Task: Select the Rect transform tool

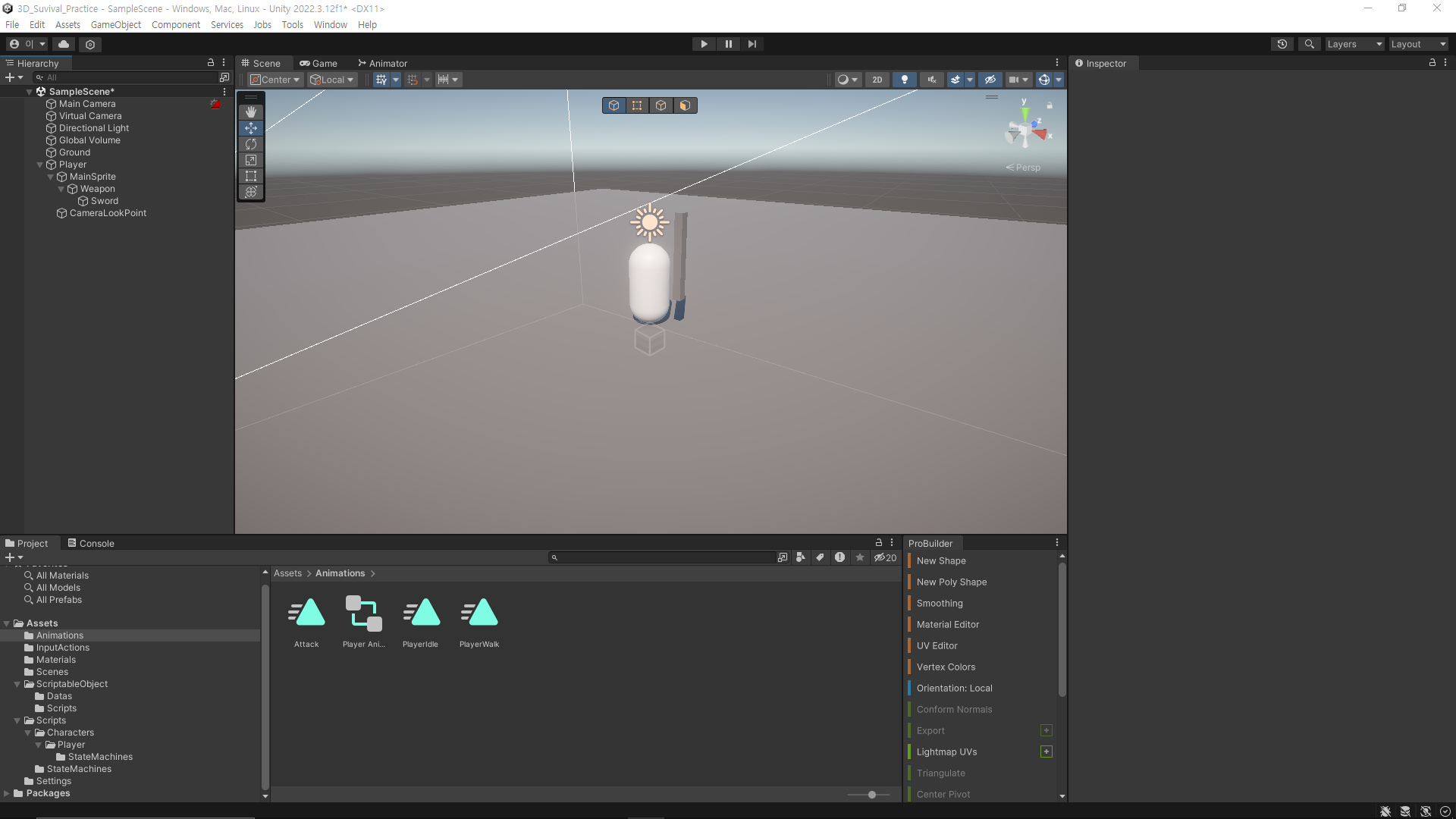Action: [x=251, y=176]
